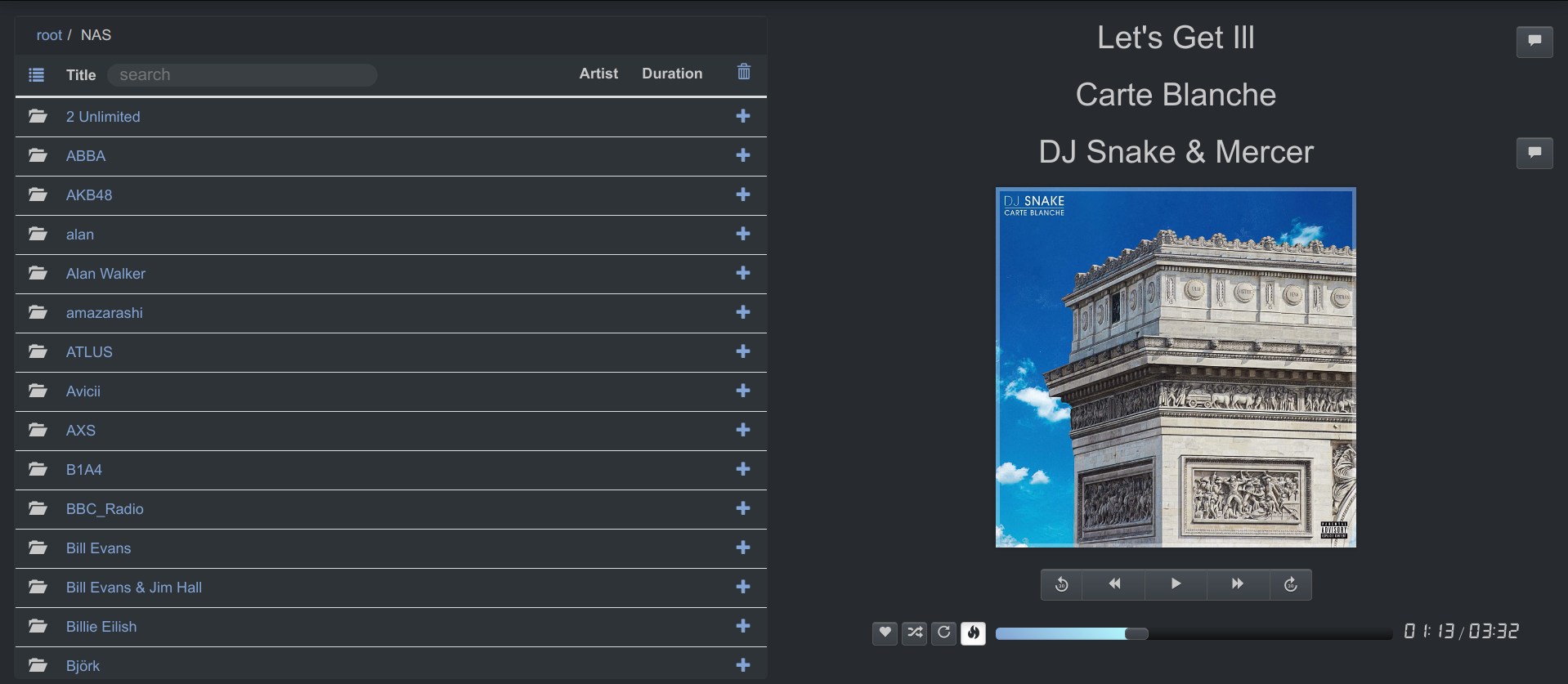Open the ATLUS folder
Image resolution: width=1568 pixels, height=684 pixels.
(x=89, y=352)
